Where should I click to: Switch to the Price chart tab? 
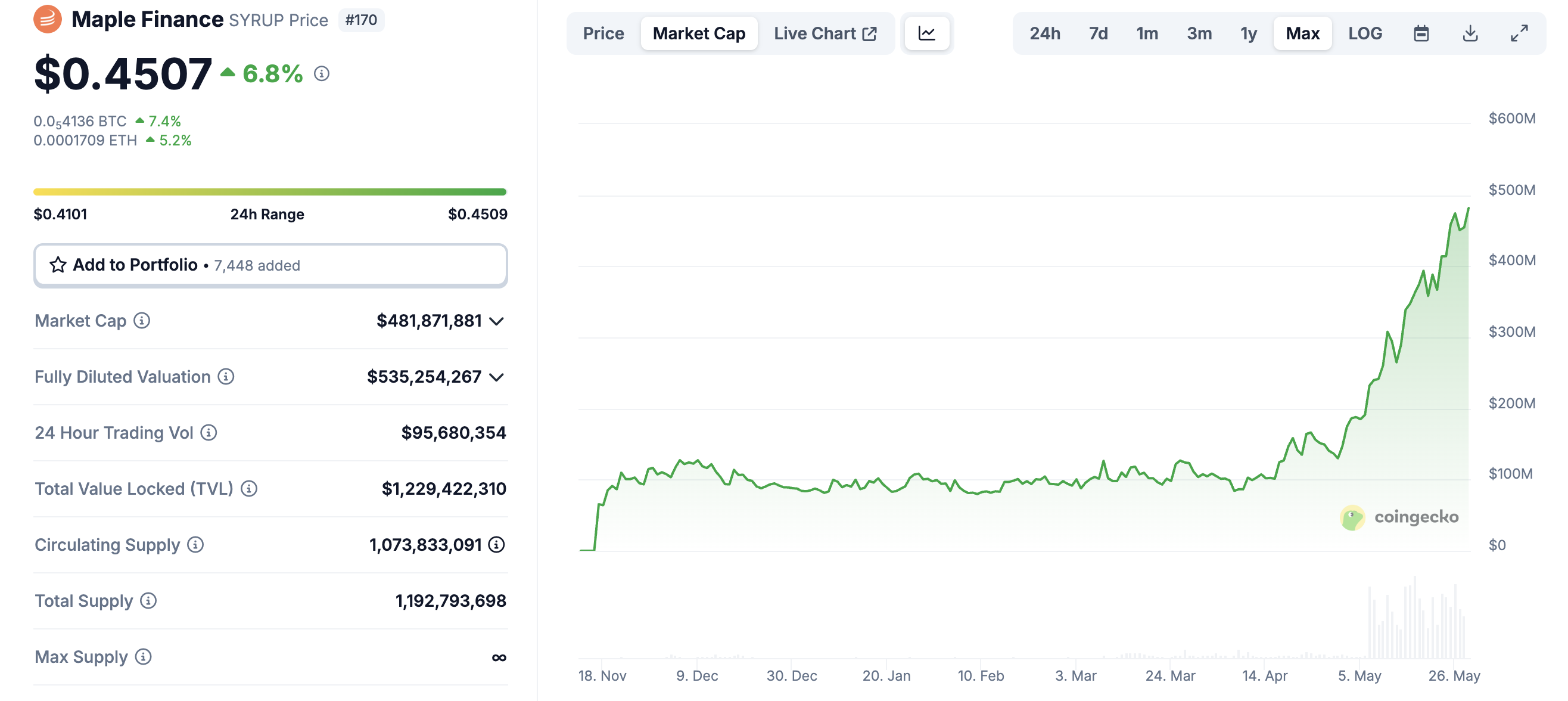tap(603, 33)
